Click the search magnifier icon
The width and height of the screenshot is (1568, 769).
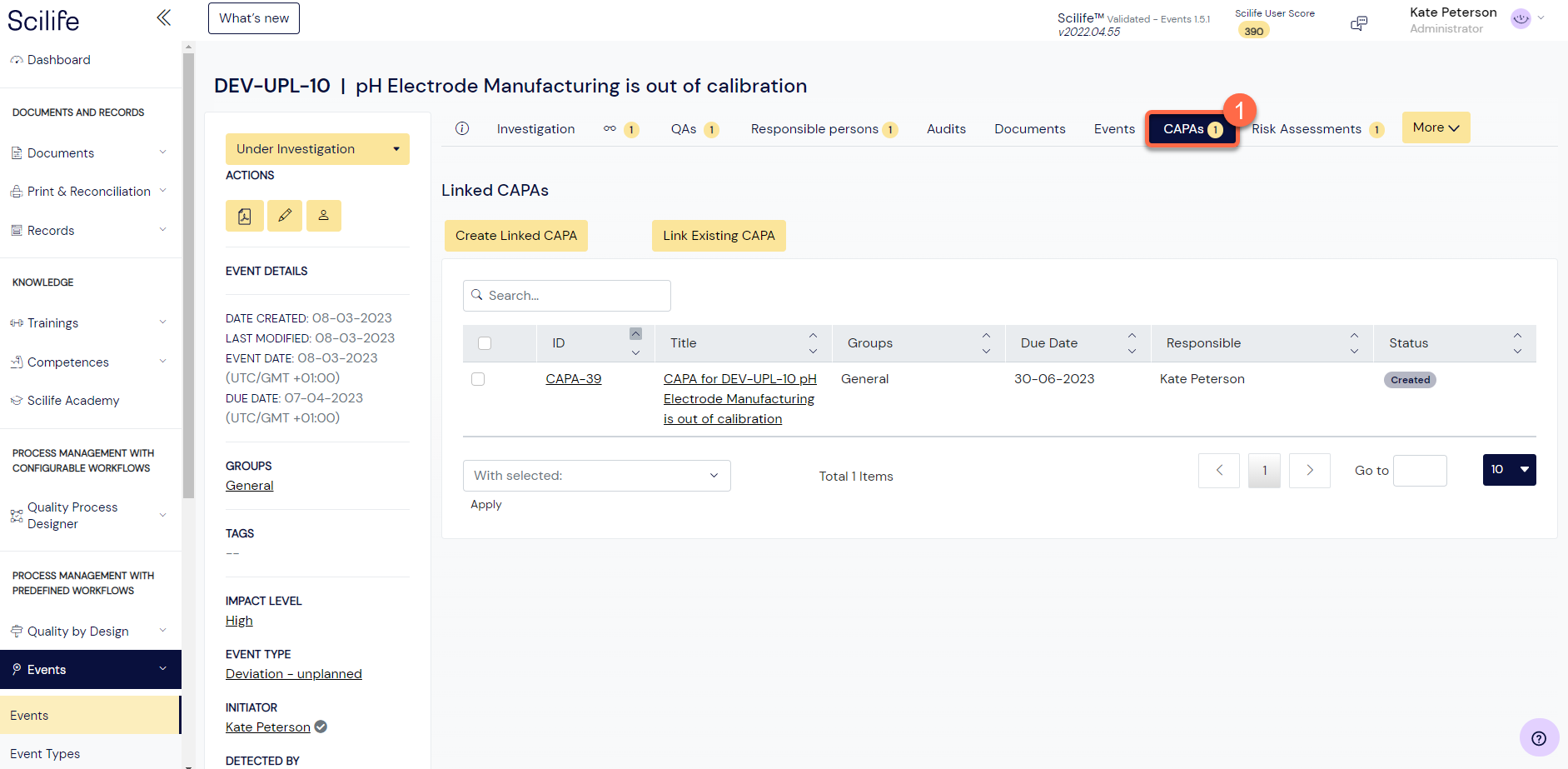pos(477,295)
